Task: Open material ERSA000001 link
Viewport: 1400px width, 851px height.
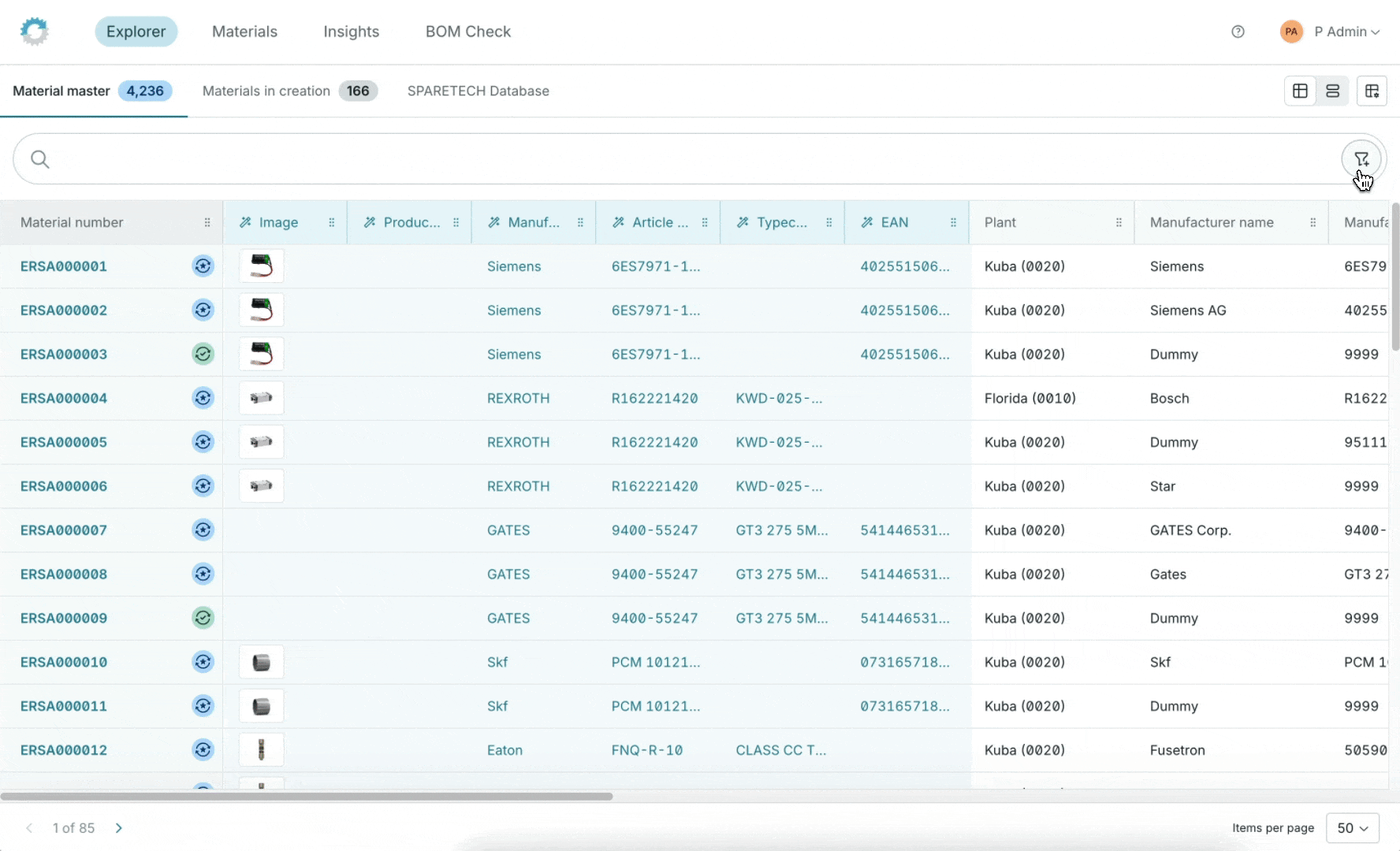Action: 64,266
